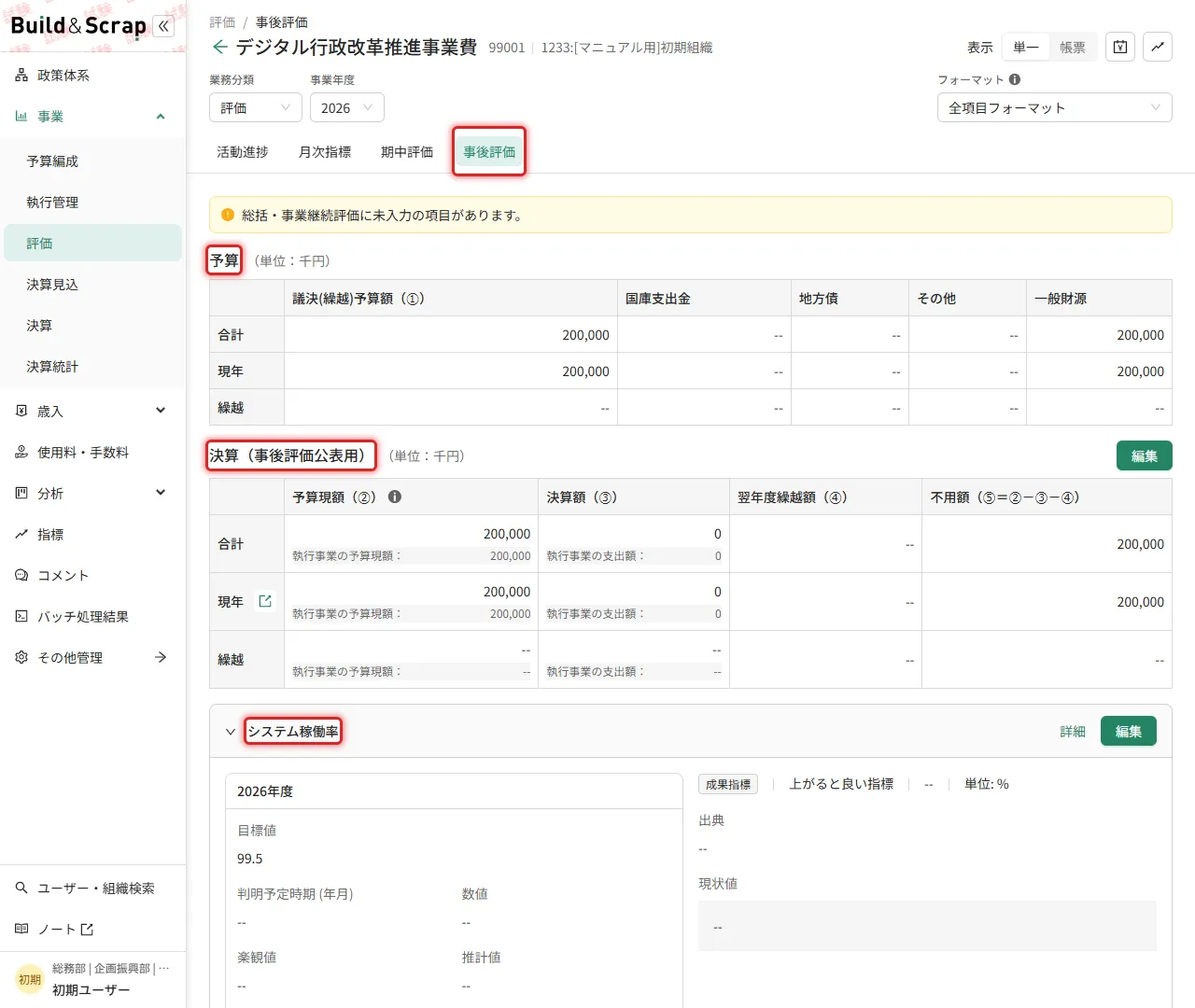Open the 現年 external link icon

point(265,601)
